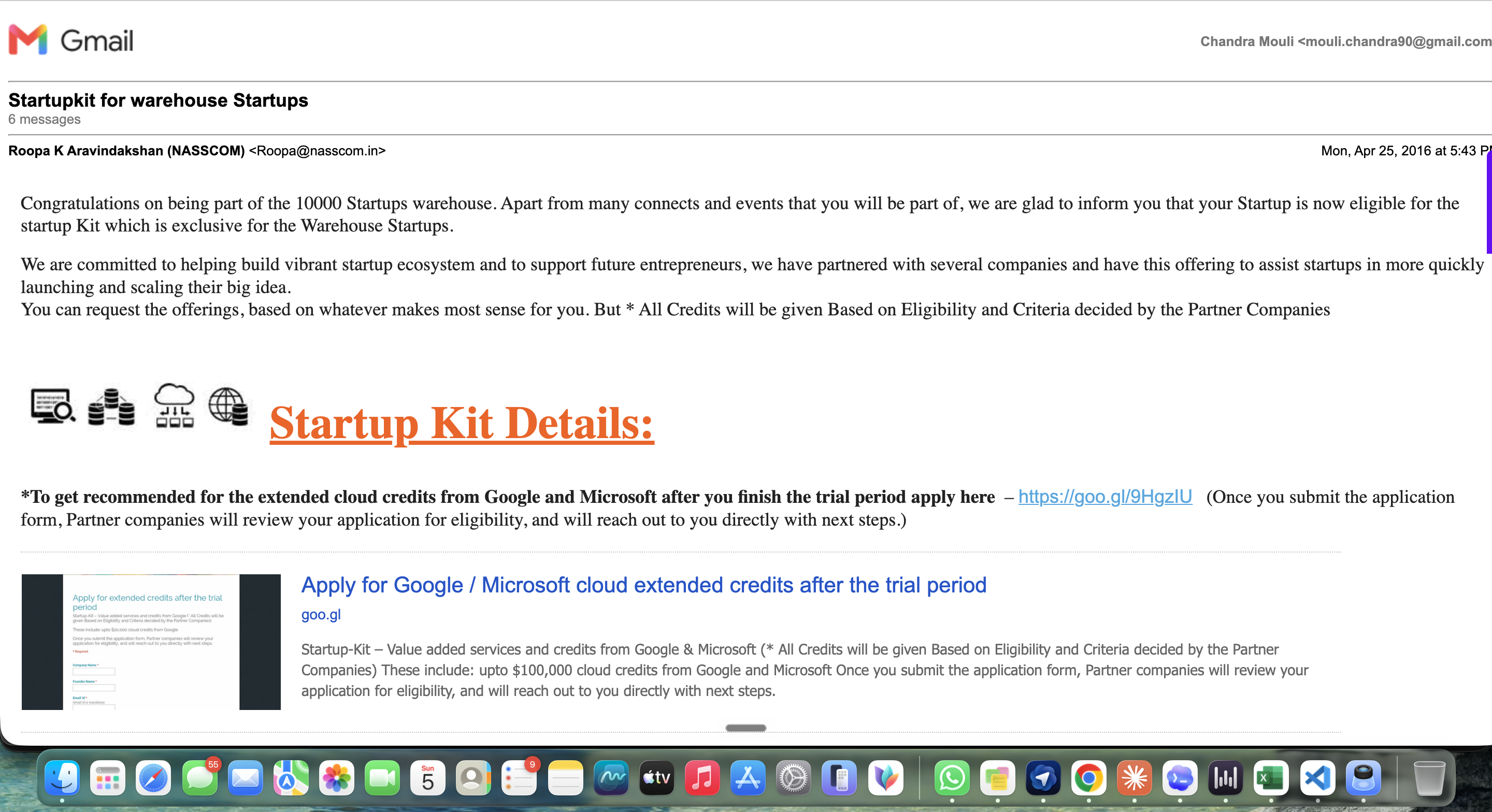The height and width of the screenshot is (812, 1492).
Task: Click the application form preview thumbnail
Action: [x=151, y=642]
